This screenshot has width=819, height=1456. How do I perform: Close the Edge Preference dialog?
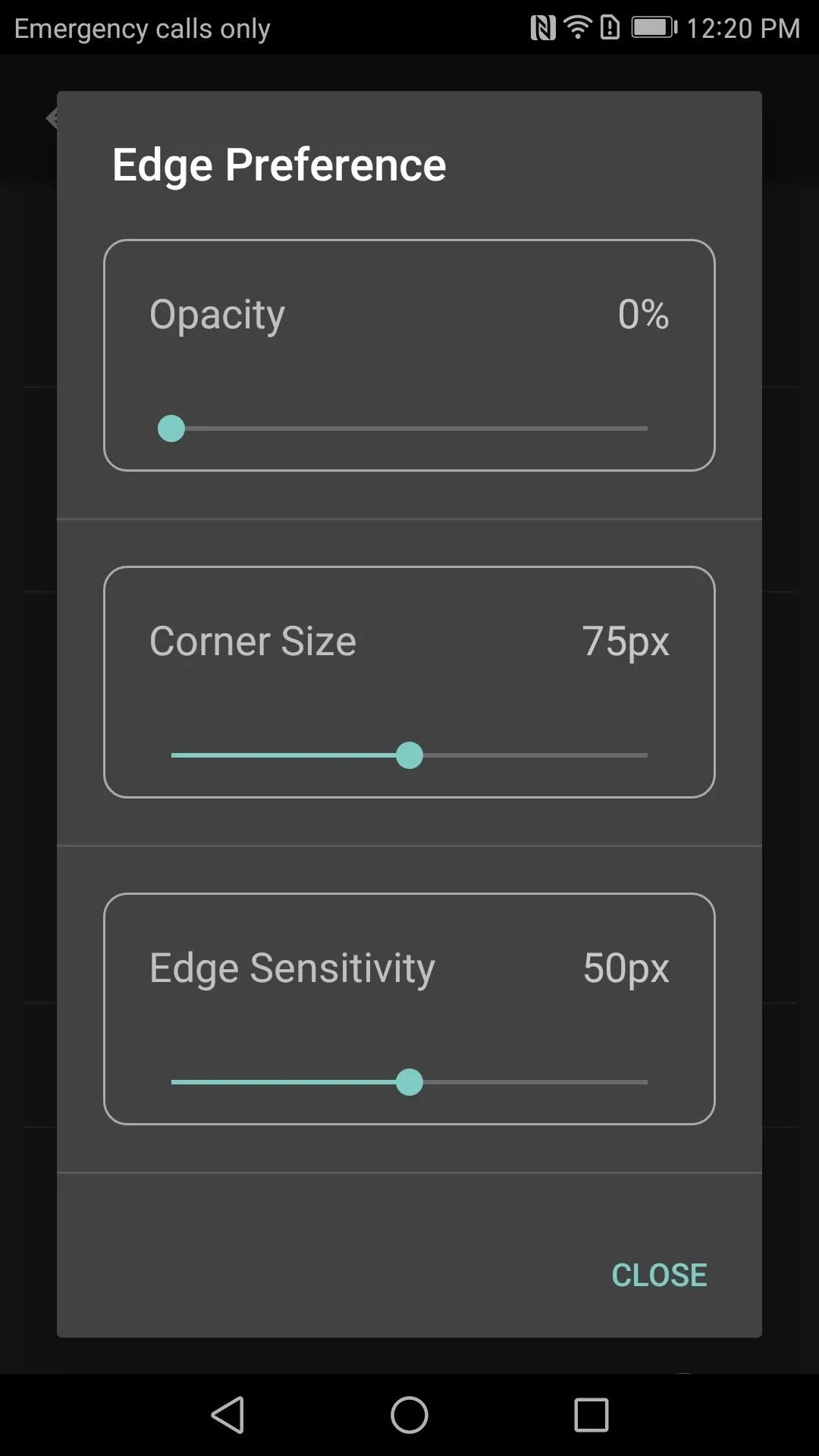click(659, 1275)
